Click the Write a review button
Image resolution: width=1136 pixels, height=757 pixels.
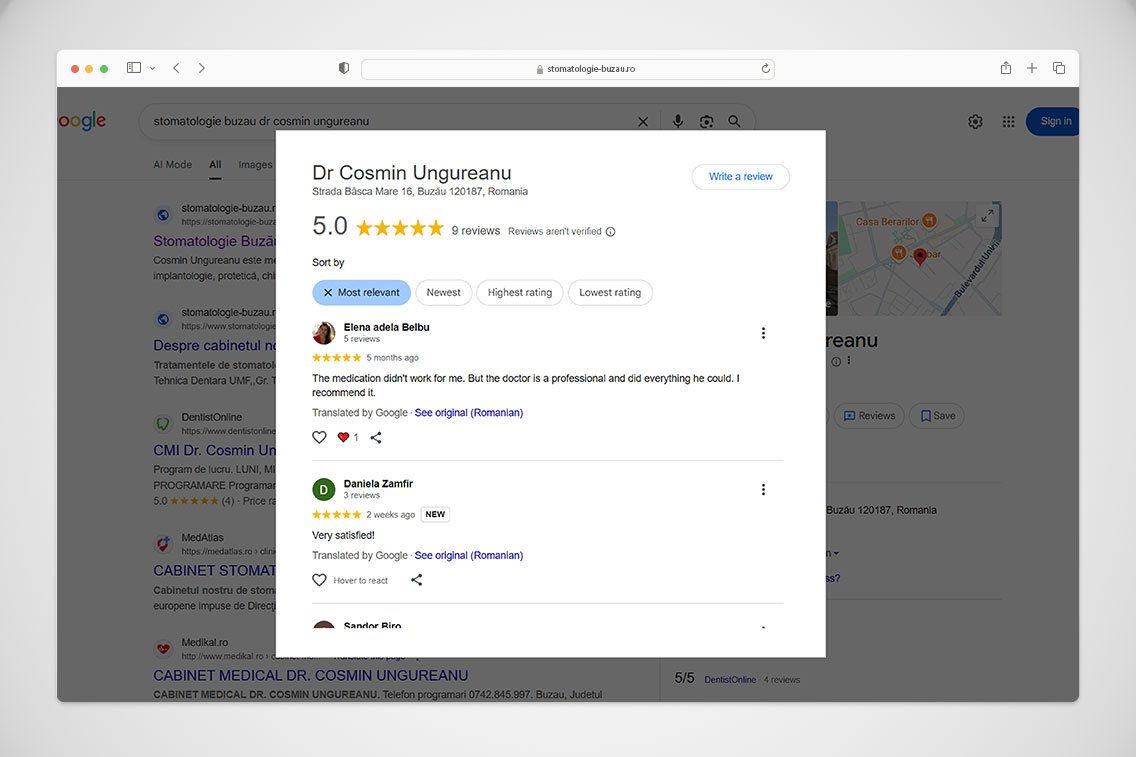(740, 177)
